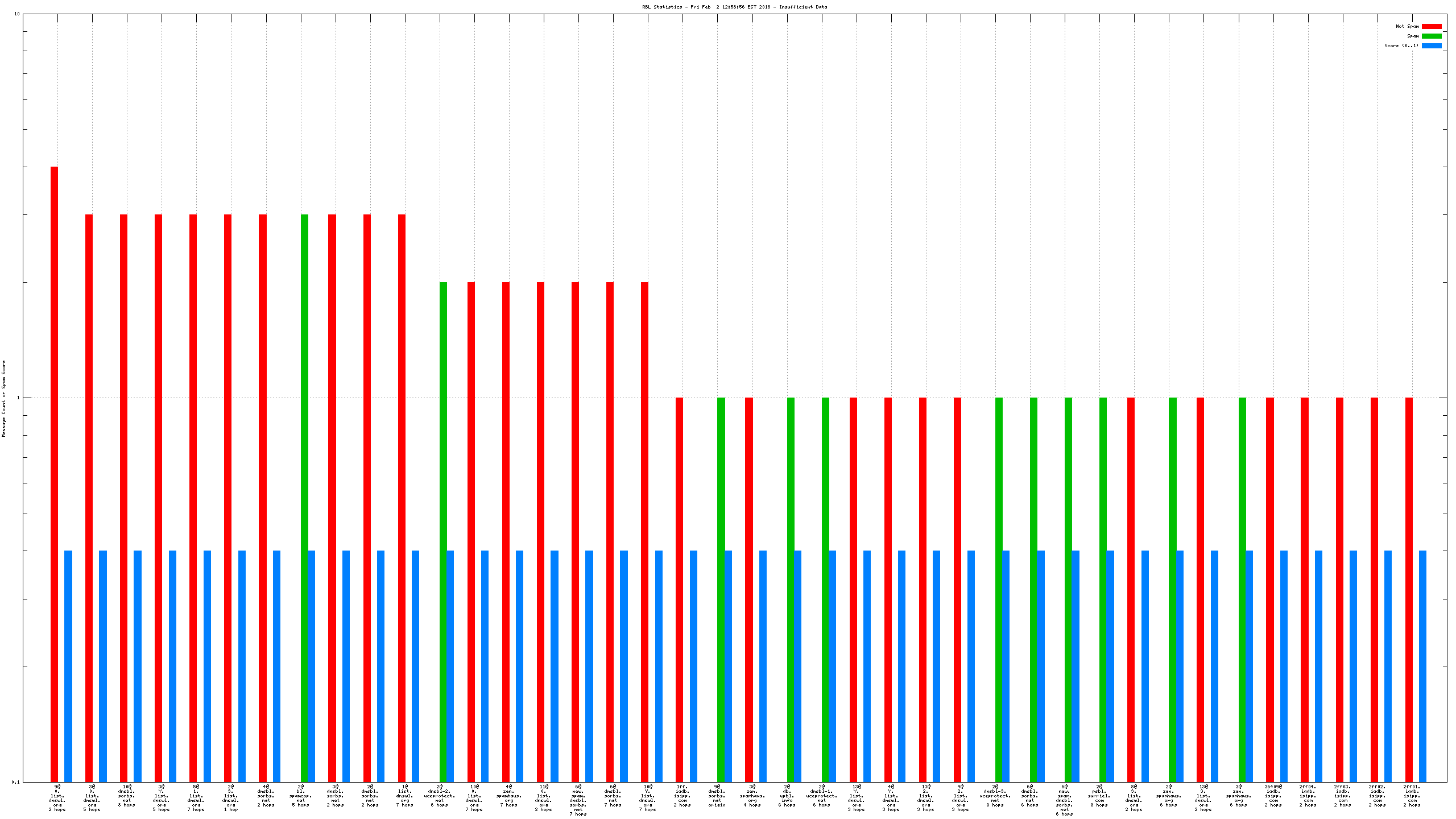The image size is (1456, 819).
Task: Click the y-axis tick label 10
Action: [16, 14]
